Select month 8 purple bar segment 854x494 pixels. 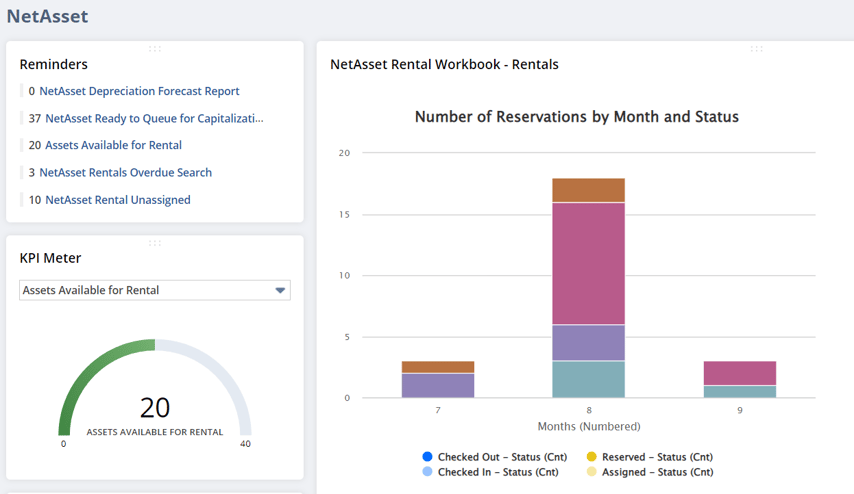click(x=588, y=343)
